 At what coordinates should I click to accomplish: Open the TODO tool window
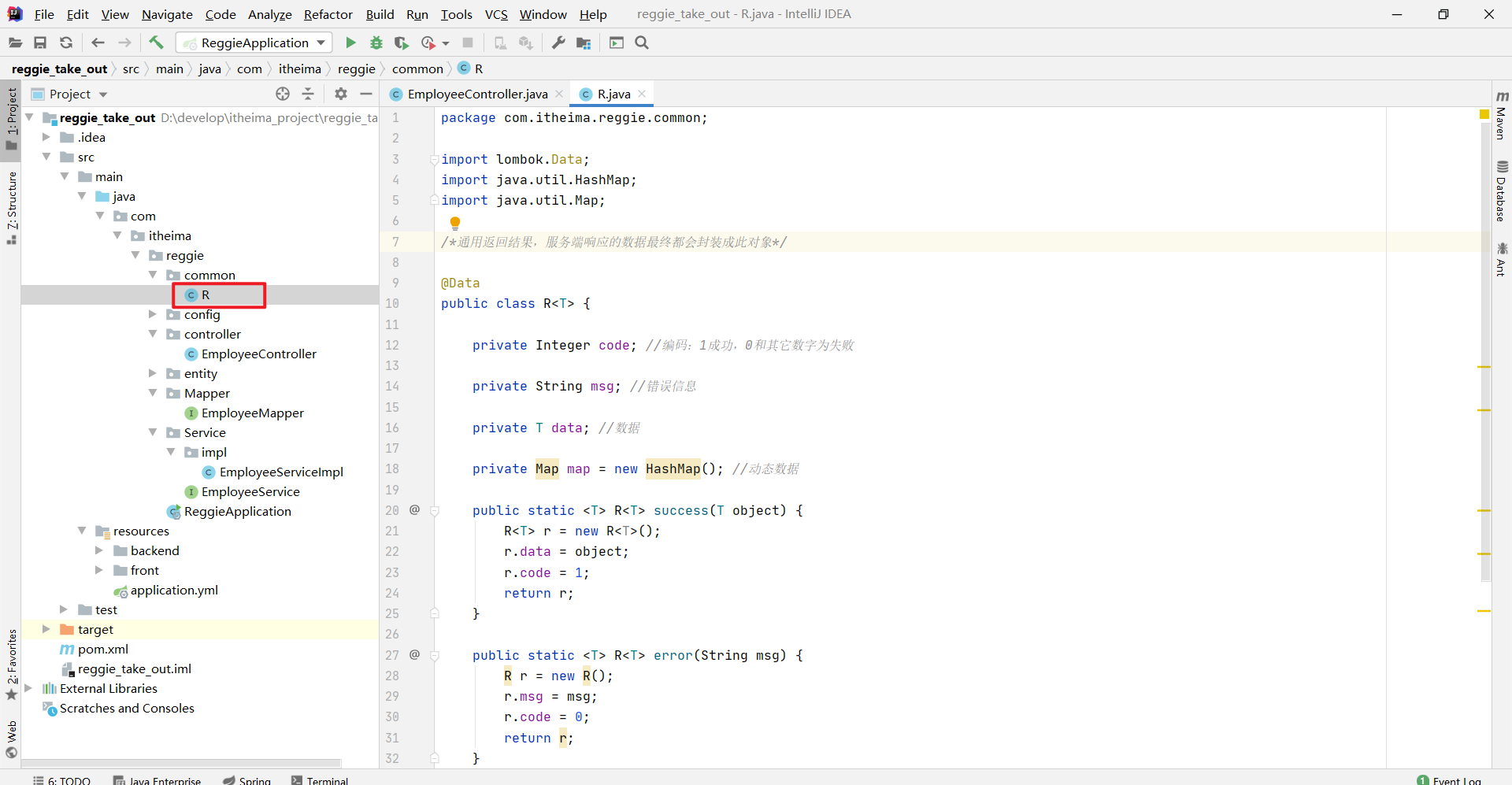coord(61,780)
